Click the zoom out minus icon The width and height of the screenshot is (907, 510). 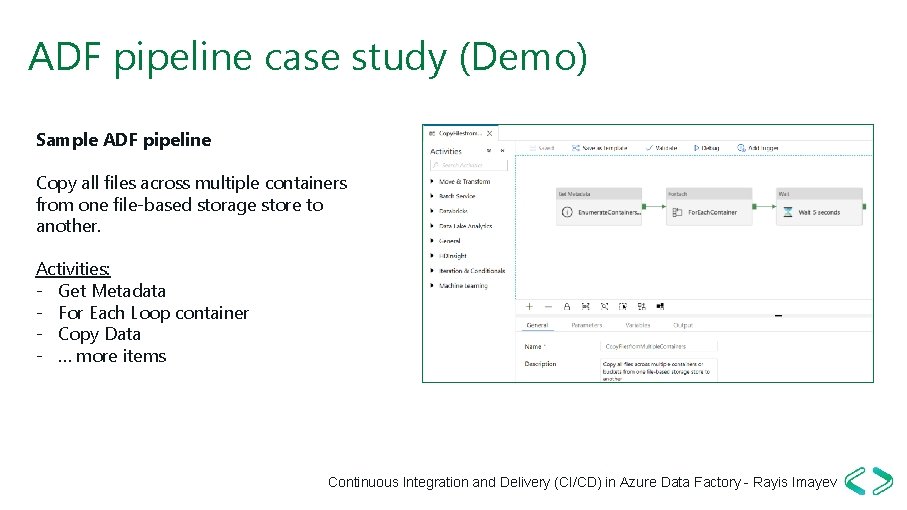click(548, 306)
